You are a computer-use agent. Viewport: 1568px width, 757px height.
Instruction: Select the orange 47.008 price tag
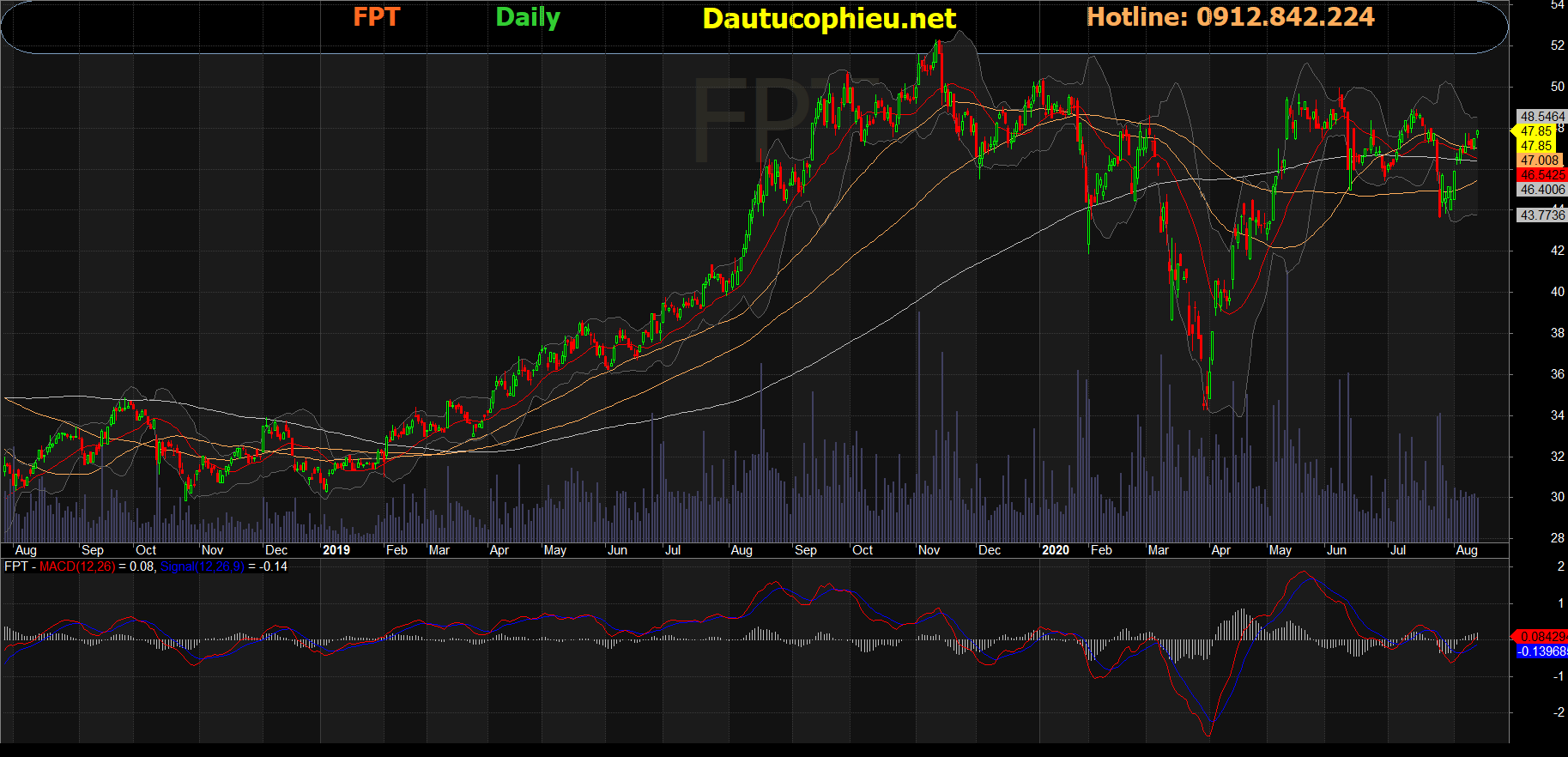pos(1540,160)
